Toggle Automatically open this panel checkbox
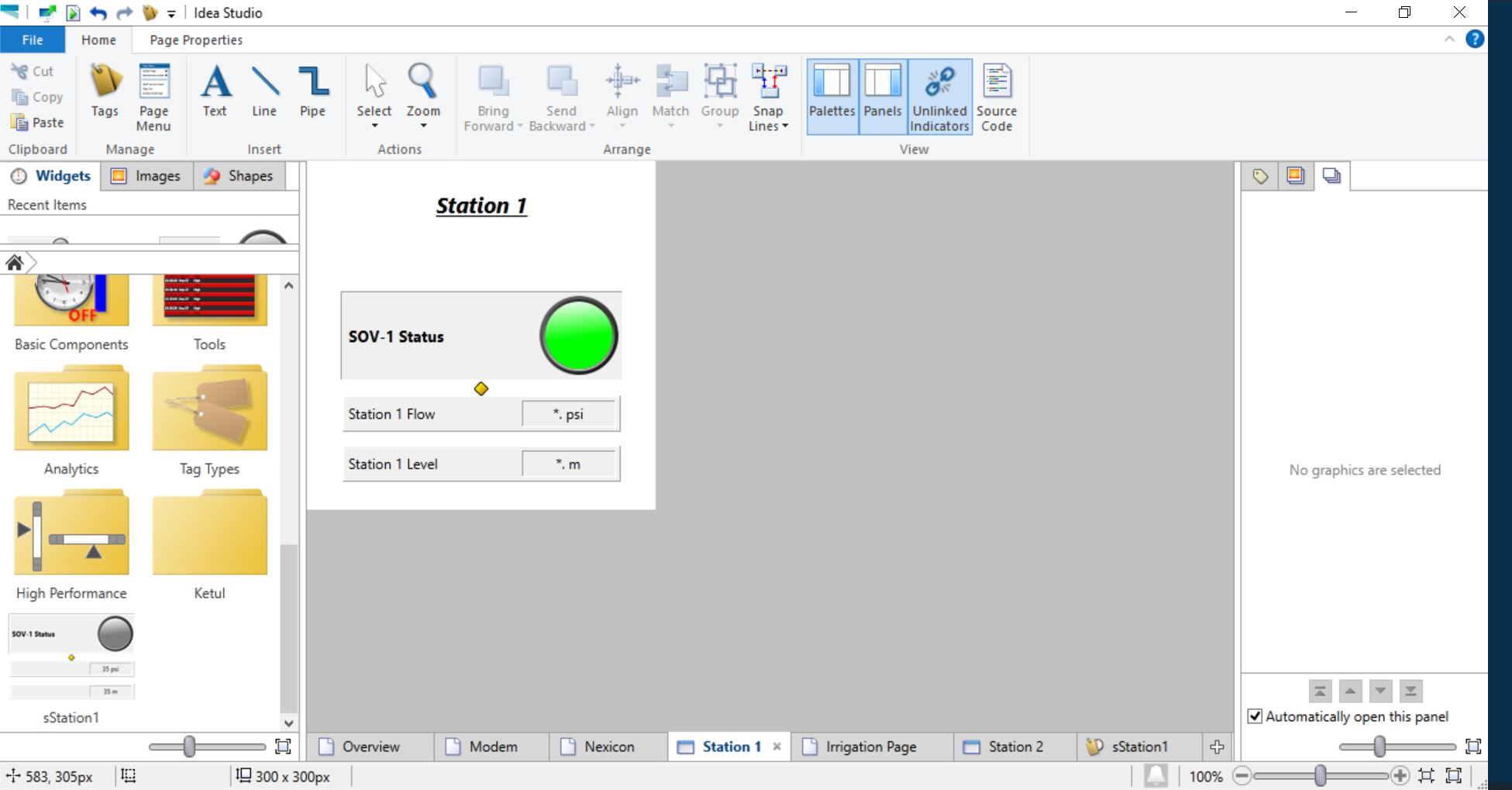1512x790 pixels. [x=1255, y=716]
